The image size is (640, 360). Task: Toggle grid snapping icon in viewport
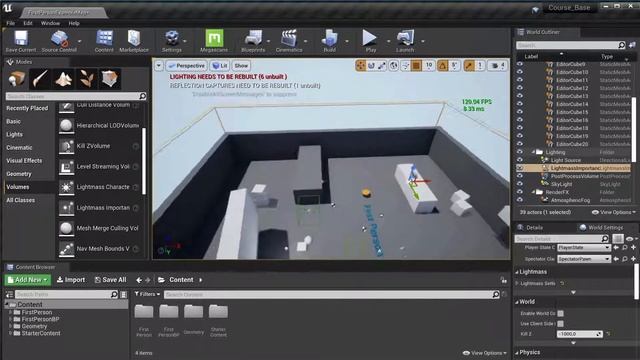pyautogui.click(x=416, y=66)
